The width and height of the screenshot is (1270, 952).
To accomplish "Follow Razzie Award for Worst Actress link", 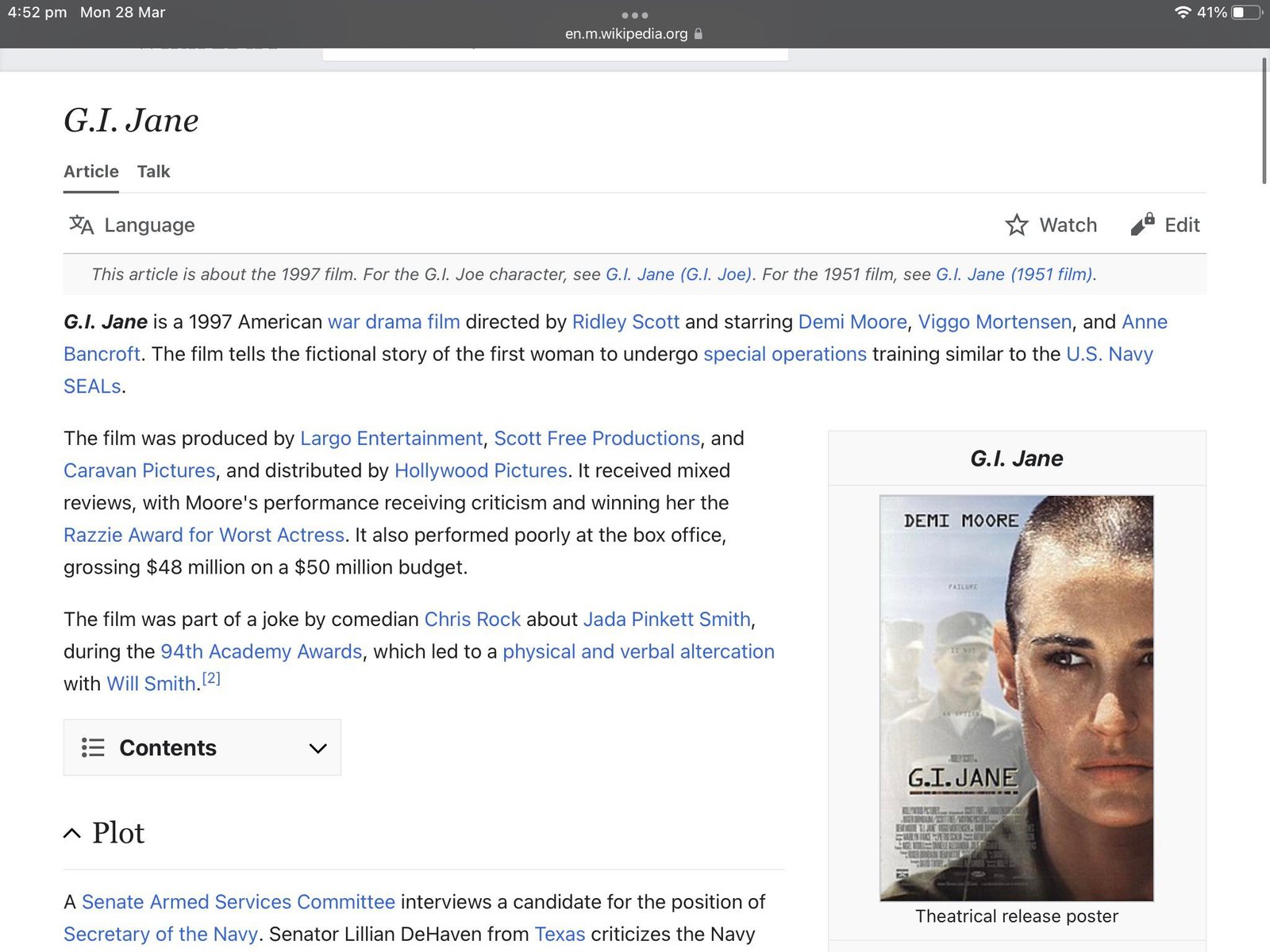I will (204, 535).
